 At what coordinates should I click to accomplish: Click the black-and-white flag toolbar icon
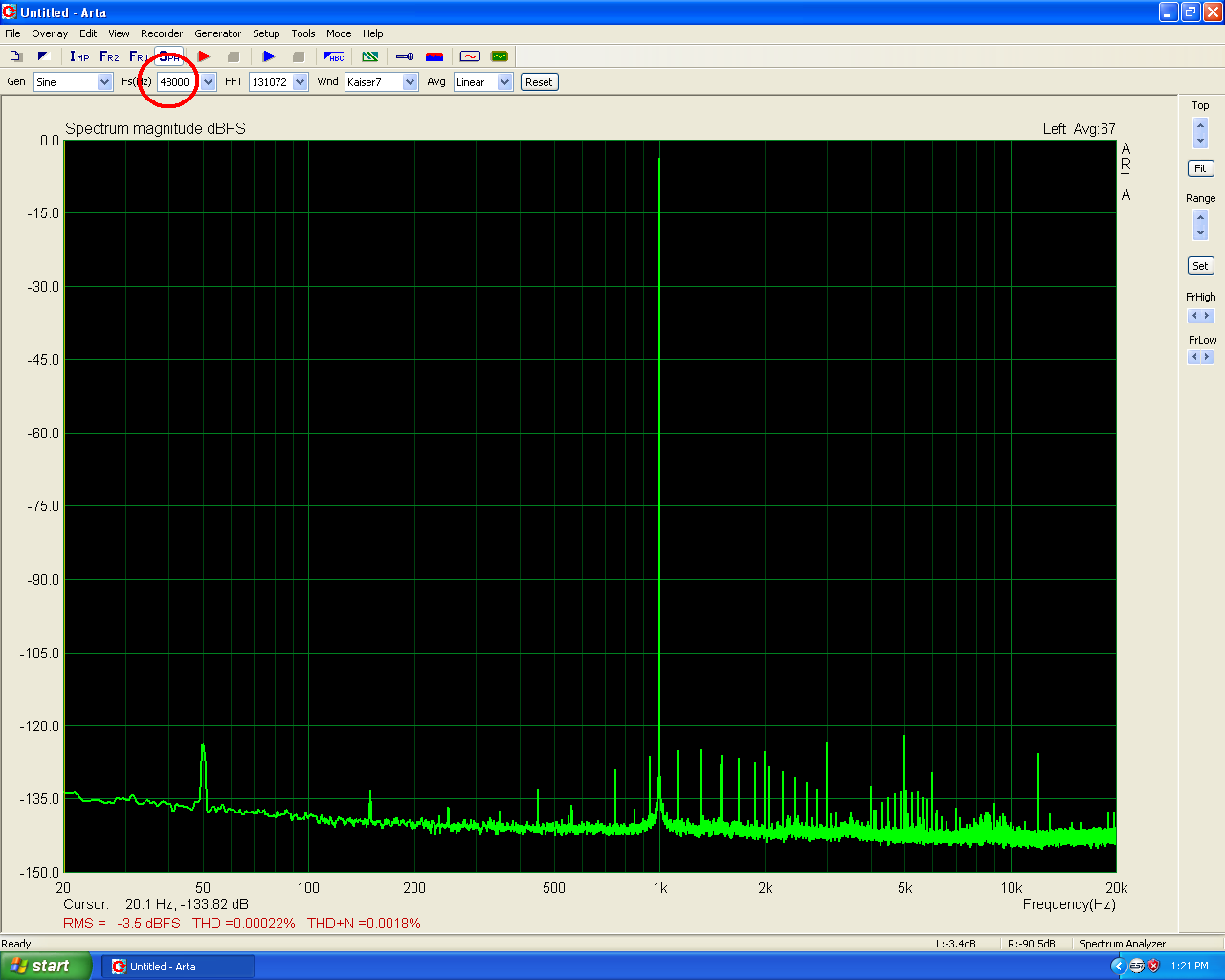tap(43, 56)
